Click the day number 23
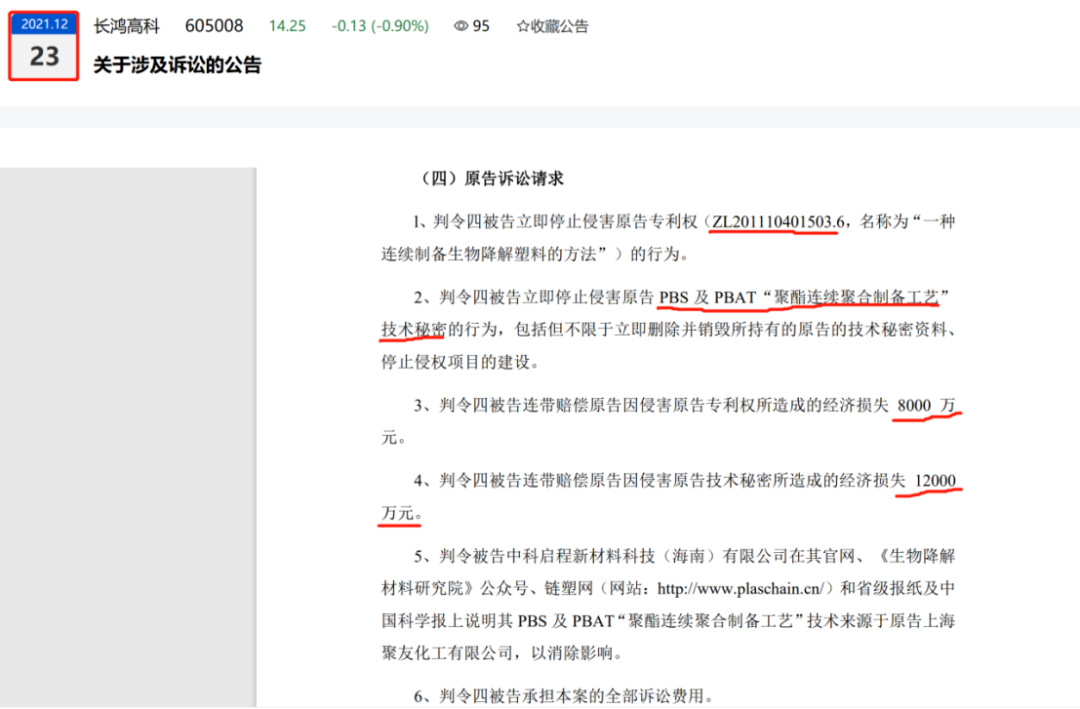The image size is (1080, 709). point(44,56)
